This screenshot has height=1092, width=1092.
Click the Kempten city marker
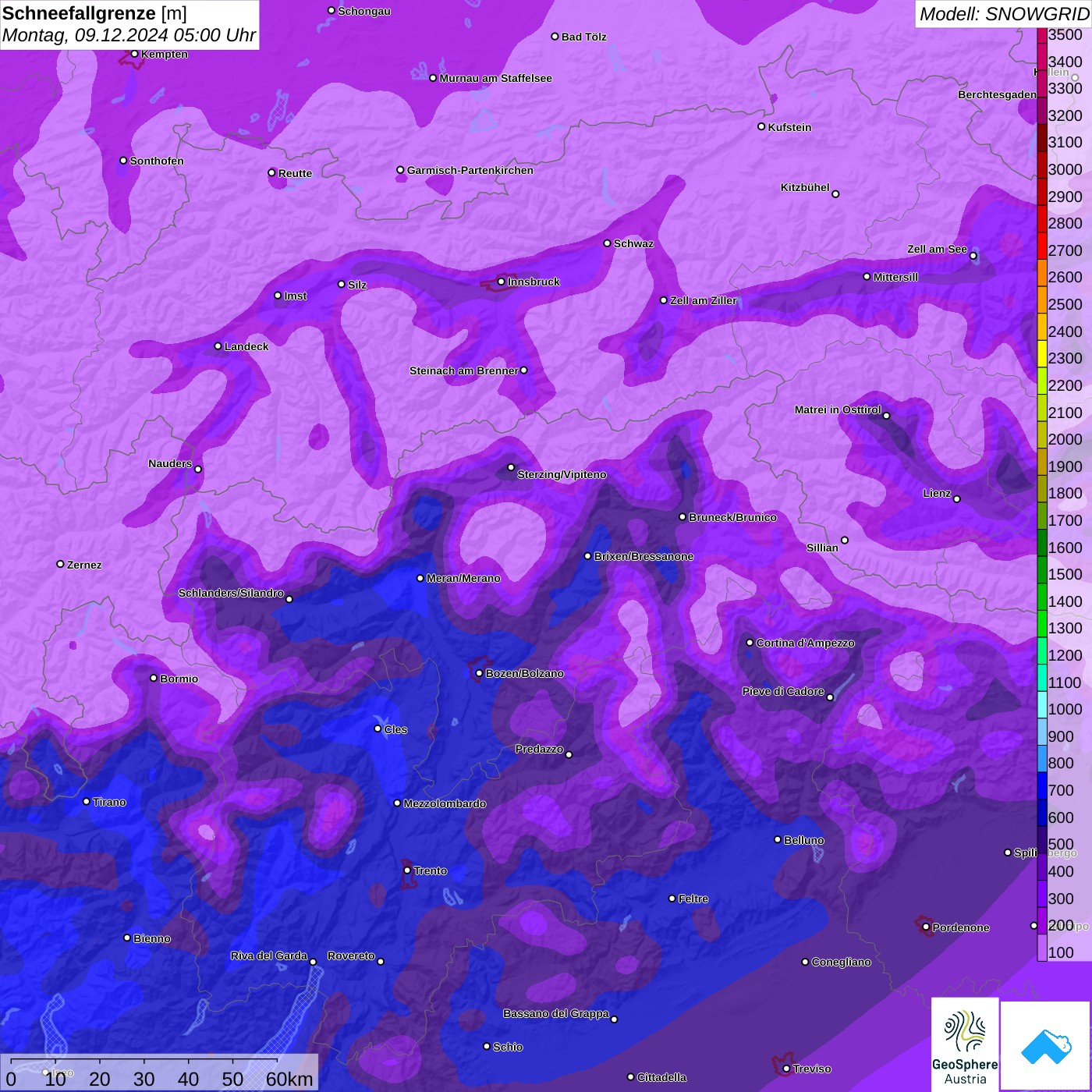coord(134,54)
